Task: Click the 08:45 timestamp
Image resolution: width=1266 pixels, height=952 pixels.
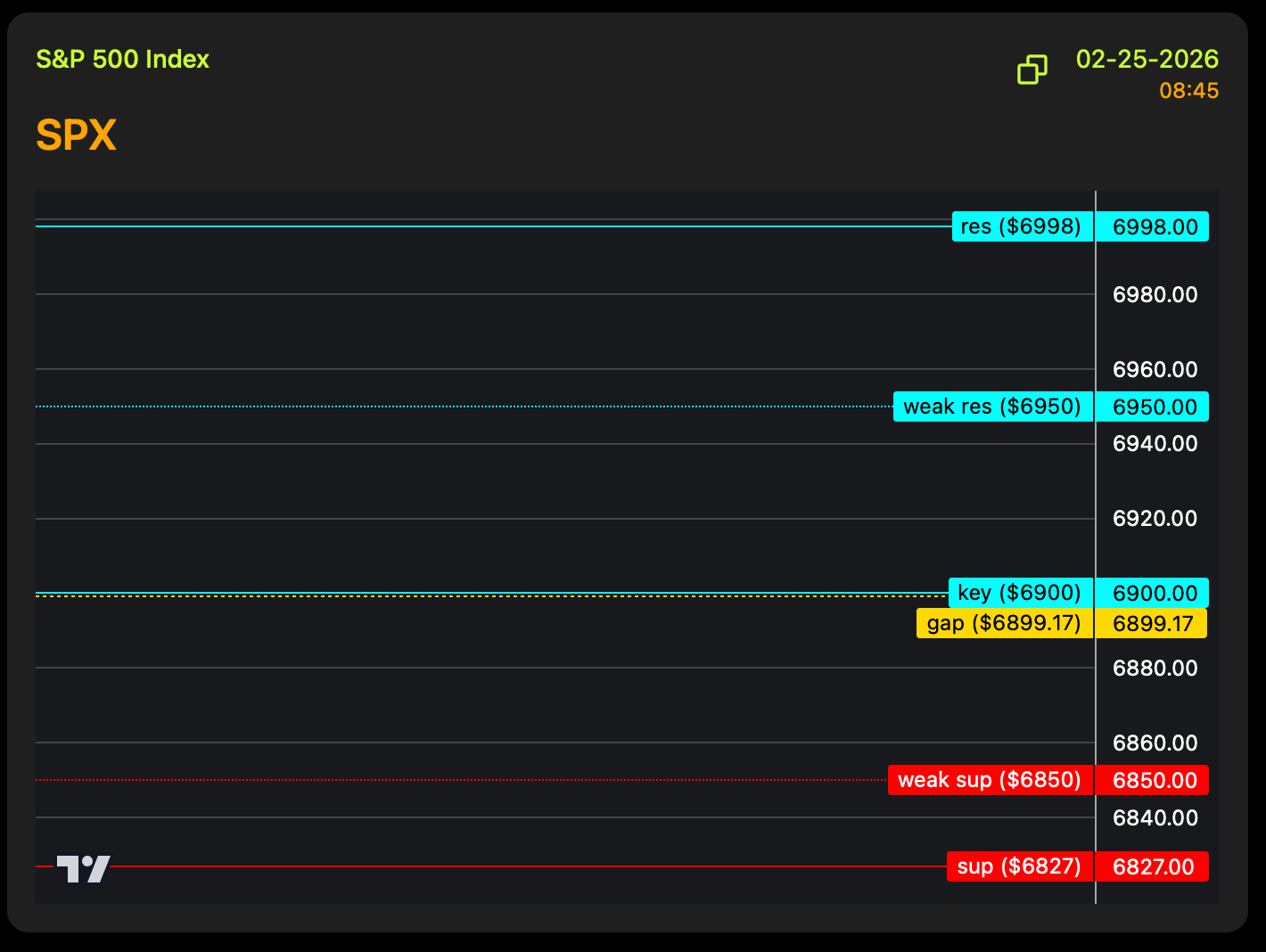Action: 1188,91
